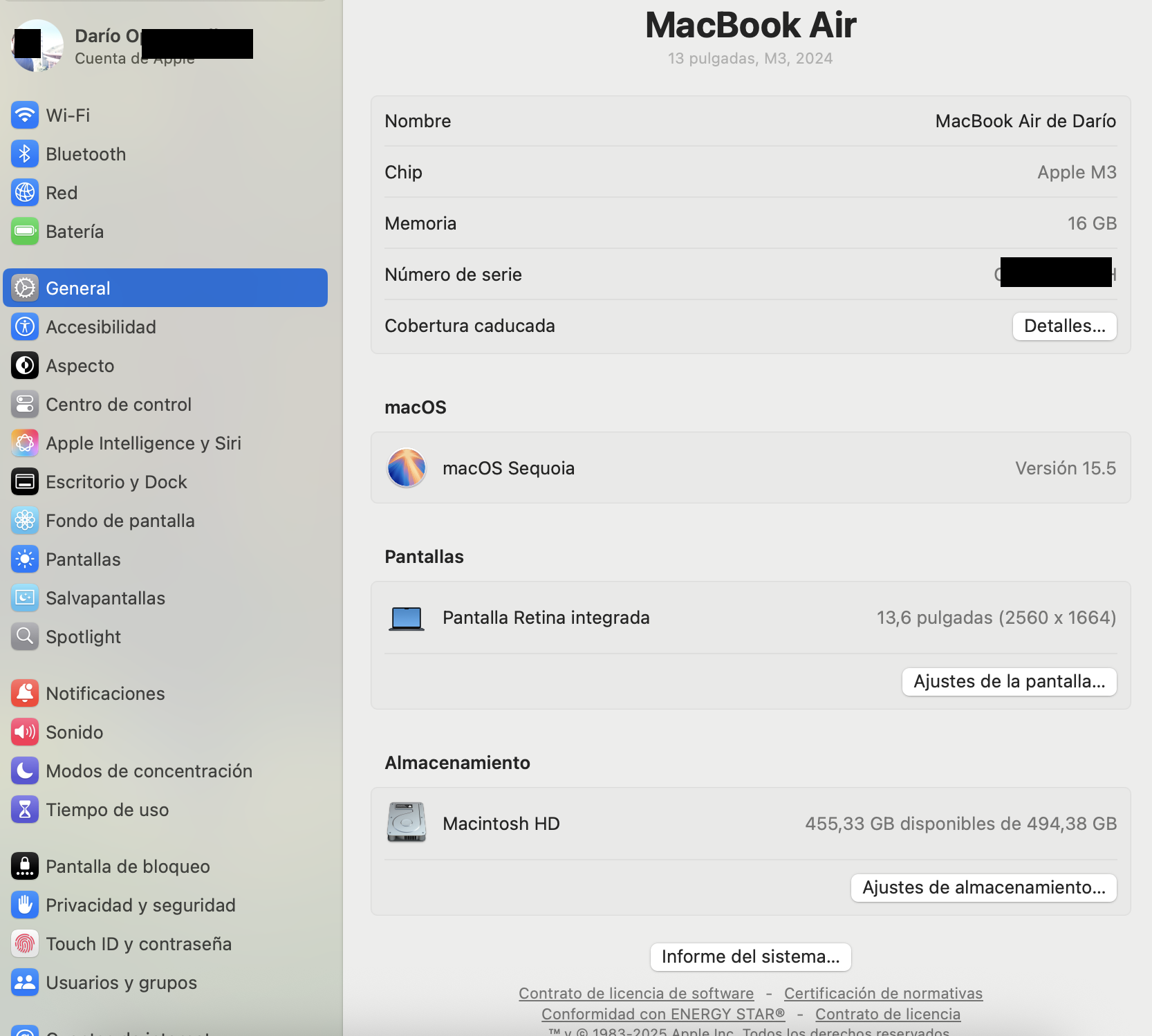The height and width of the screenshot is (1036, 1152).
Task: Click the Macintosh HD label
Action: [501, 824]
